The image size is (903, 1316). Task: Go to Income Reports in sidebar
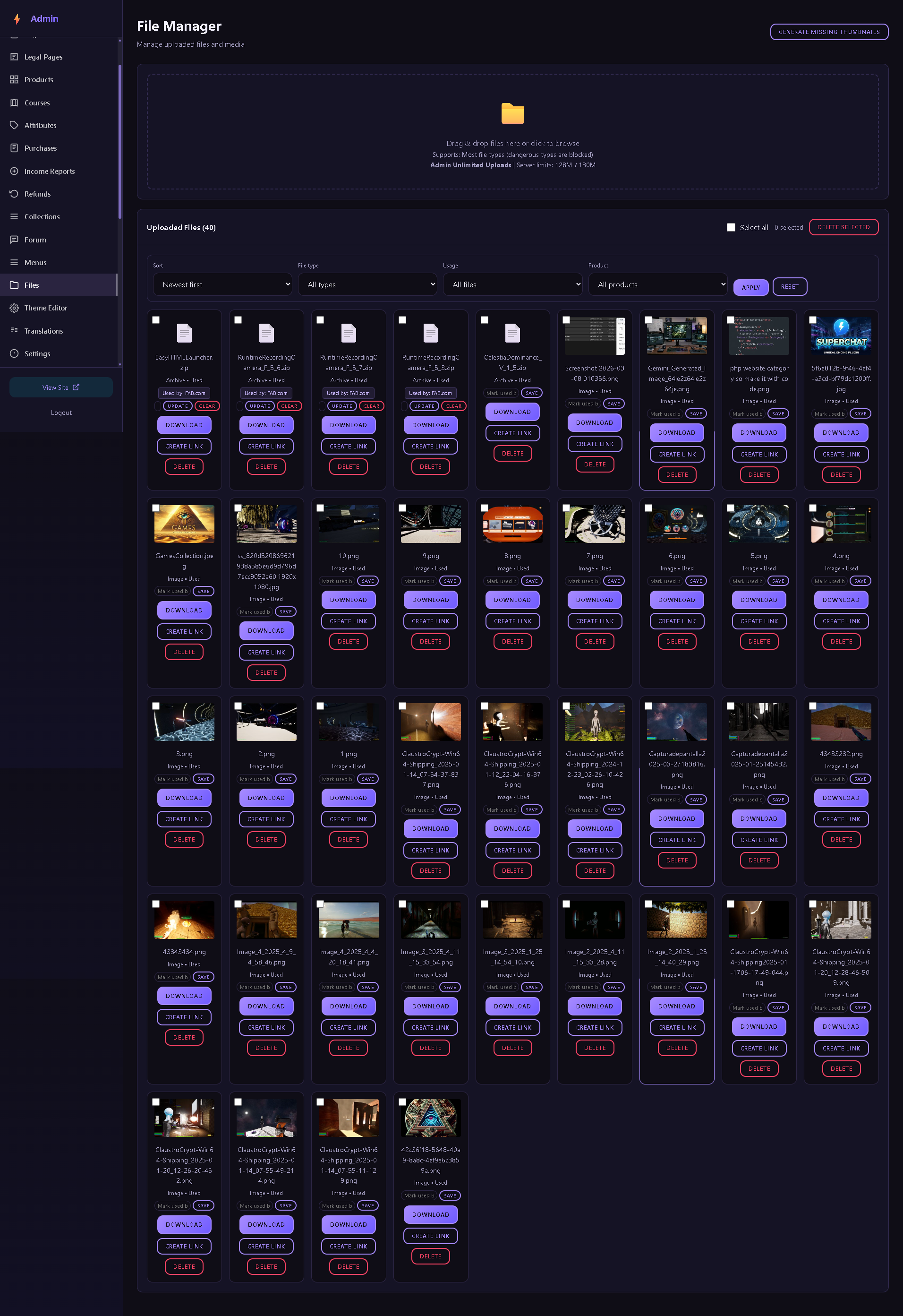coord(58,171)
